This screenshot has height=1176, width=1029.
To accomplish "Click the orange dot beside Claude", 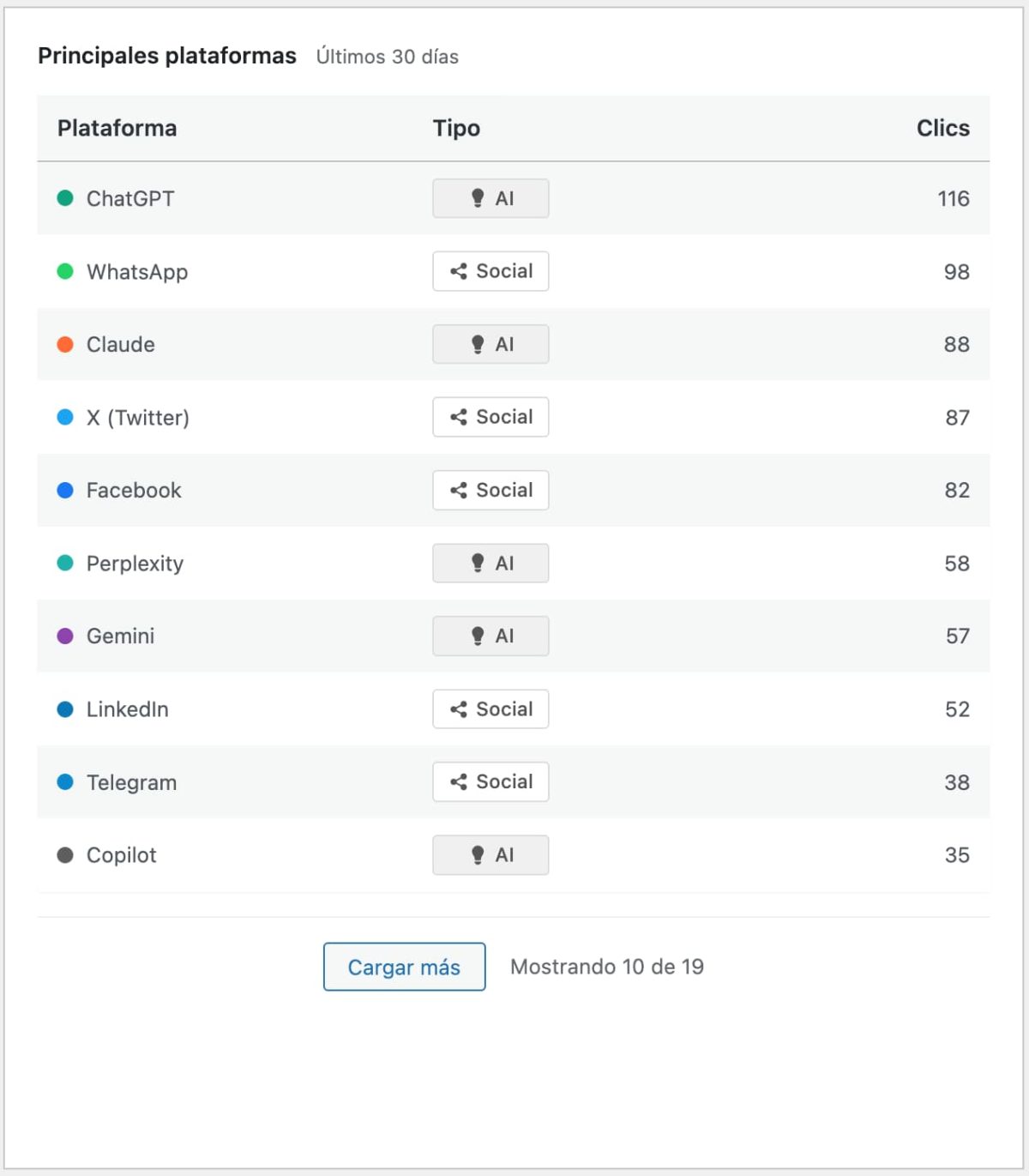I will coord(65,344).
